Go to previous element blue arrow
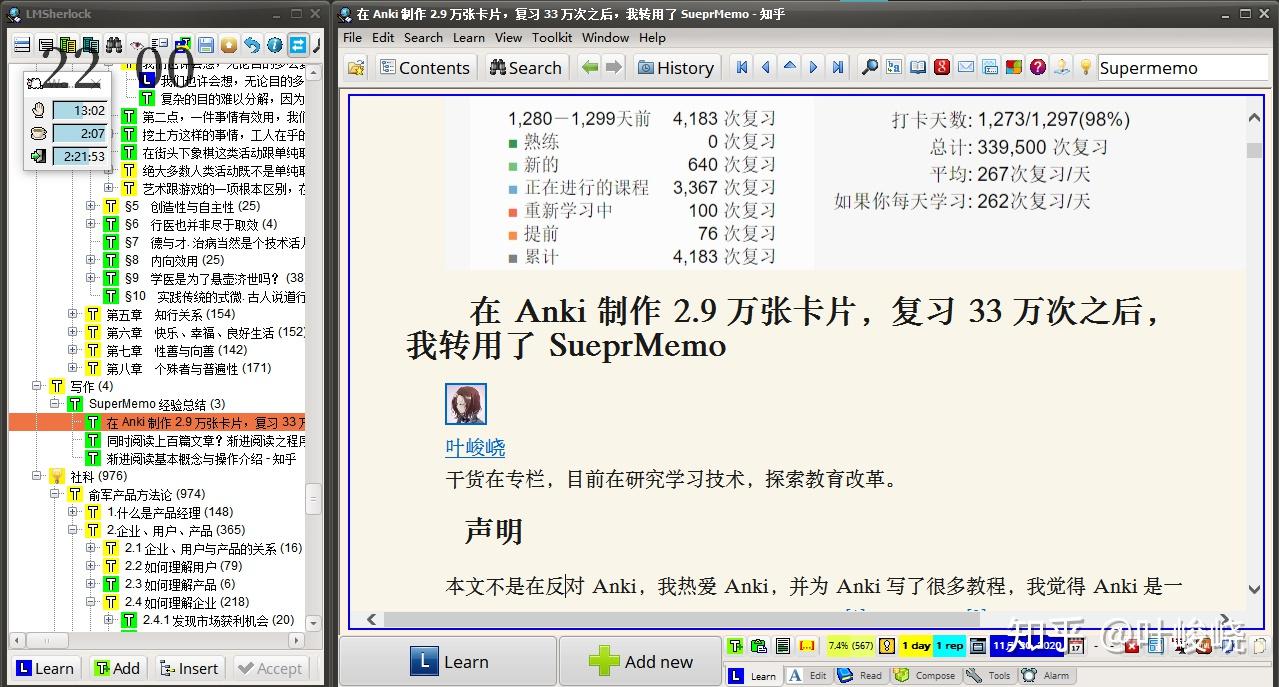 pyautogui.click(x=766, y=67)
